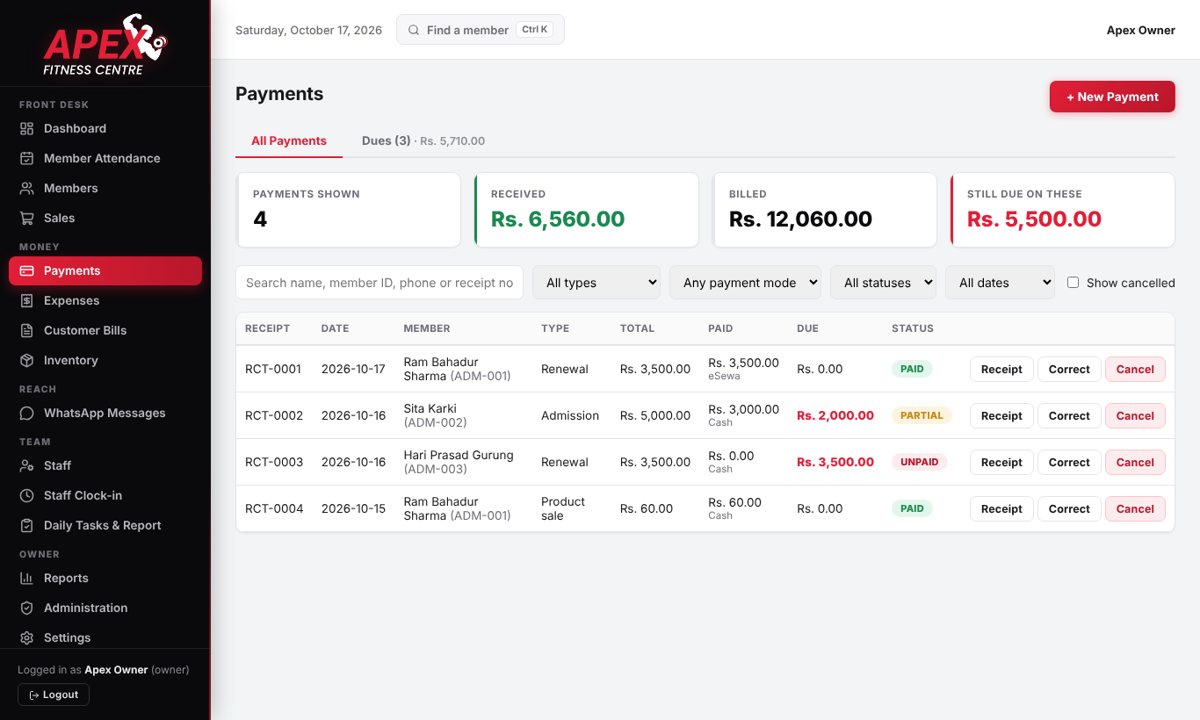The width and height of the screenshot is (1200, 720).
Task: Cancel payment RCT-0002
Action: pyautogui.click(x=1135, y=416)
